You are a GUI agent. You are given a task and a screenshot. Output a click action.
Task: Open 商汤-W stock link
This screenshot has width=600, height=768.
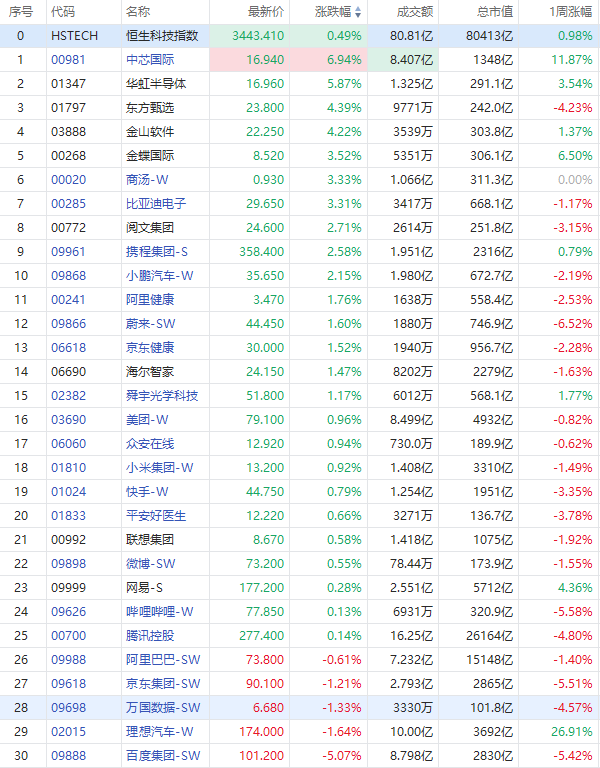point(147,180)
